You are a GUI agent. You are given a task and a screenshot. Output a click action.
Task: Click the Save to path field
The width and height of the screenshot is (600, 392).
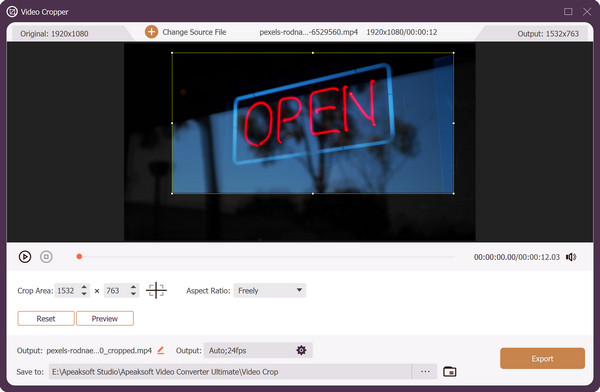230,372
